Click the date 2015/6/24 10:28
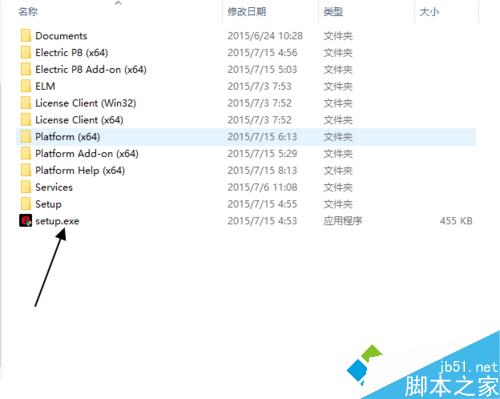Image resolution: width=500 pixels, height=399 pixels. (265, 36)
